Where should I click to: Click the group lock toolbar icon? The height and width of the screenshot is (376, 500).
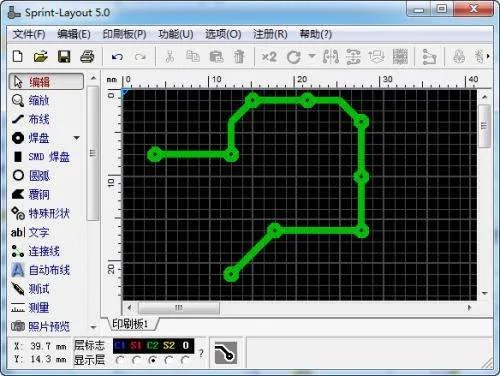click(x=459, y=57)
